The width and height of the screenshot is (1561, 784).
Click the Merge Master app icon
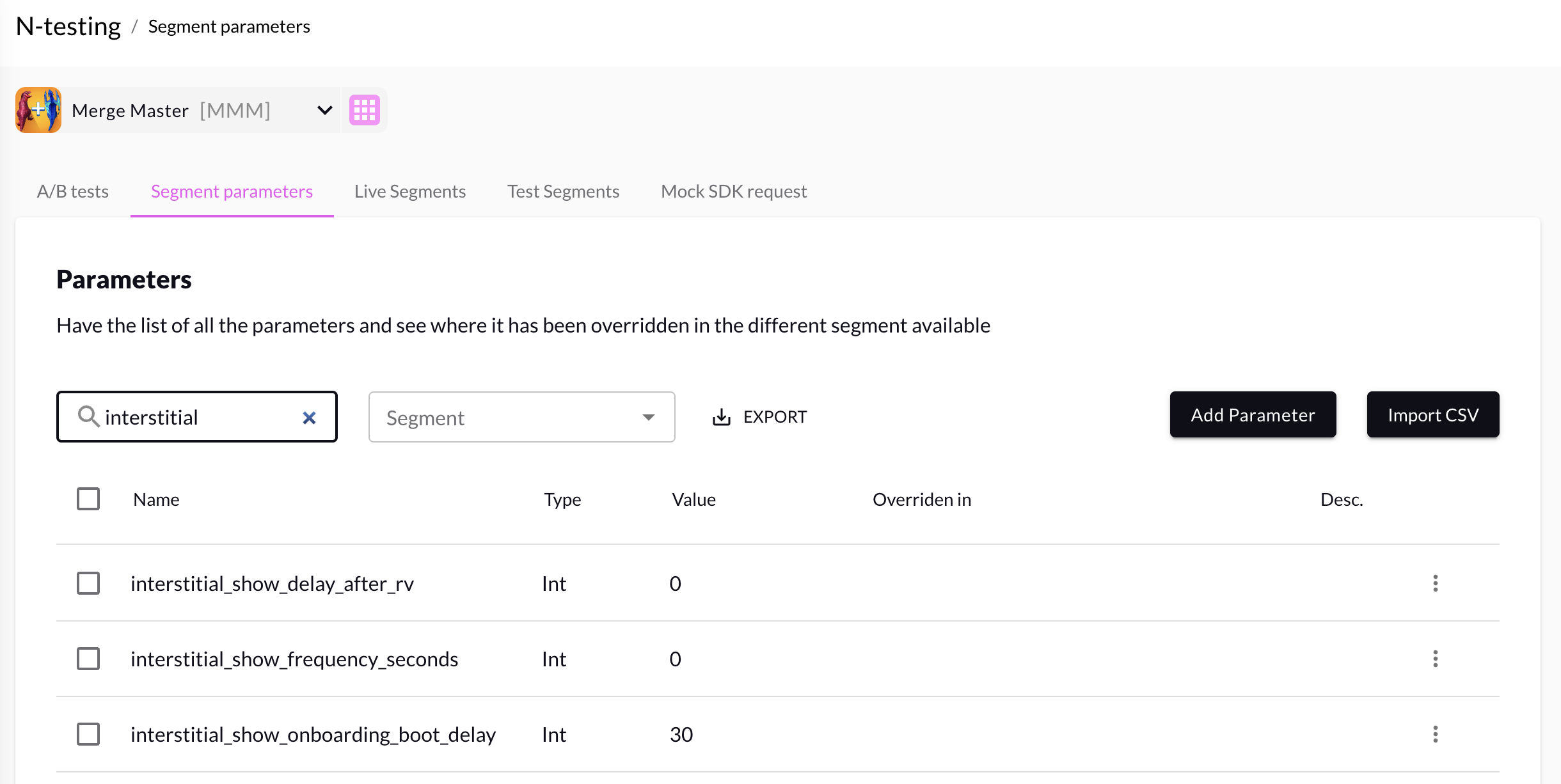38,109
